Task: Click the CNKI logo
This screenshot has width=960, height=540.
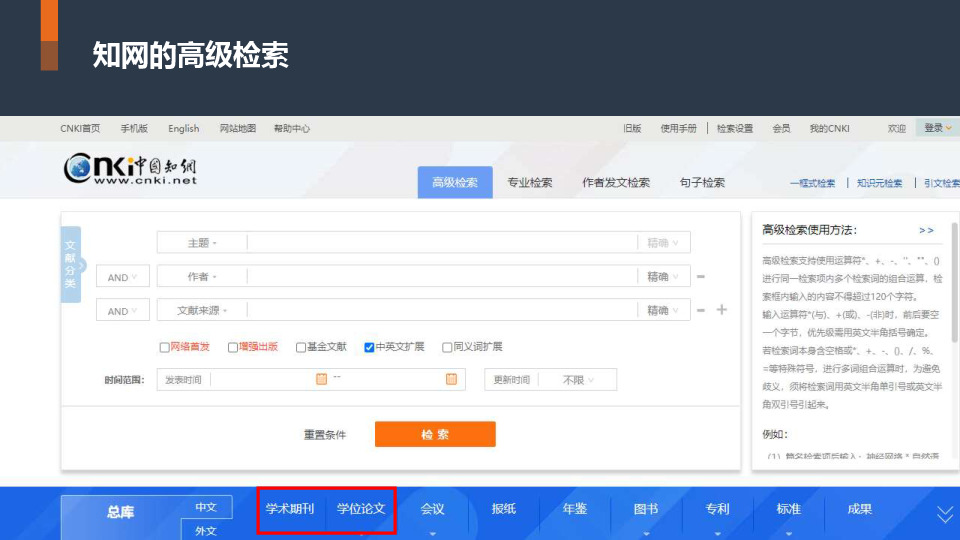Action: coord(130,168)
